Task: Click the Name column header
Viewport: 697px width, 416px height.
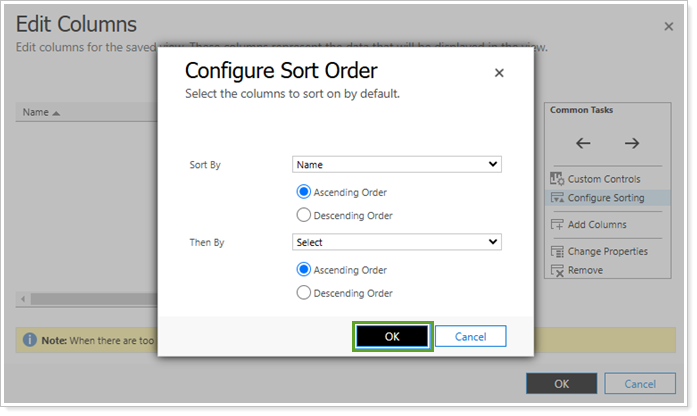Action: pyautogui.click(x=41, y=113)
